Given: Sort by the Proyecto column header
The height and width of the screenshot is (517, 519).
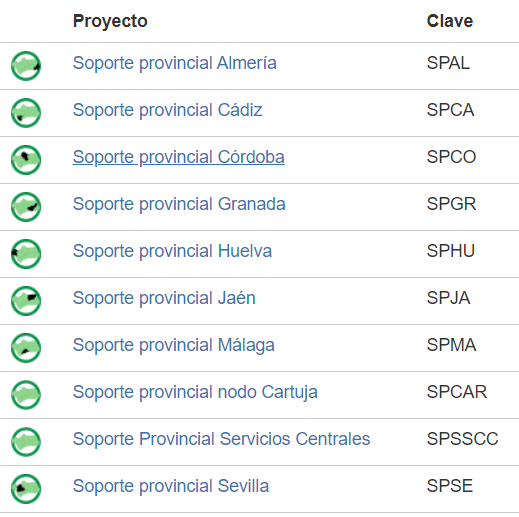Looking at the screenshot, I should pyautogui.click(x=110, y=21).
